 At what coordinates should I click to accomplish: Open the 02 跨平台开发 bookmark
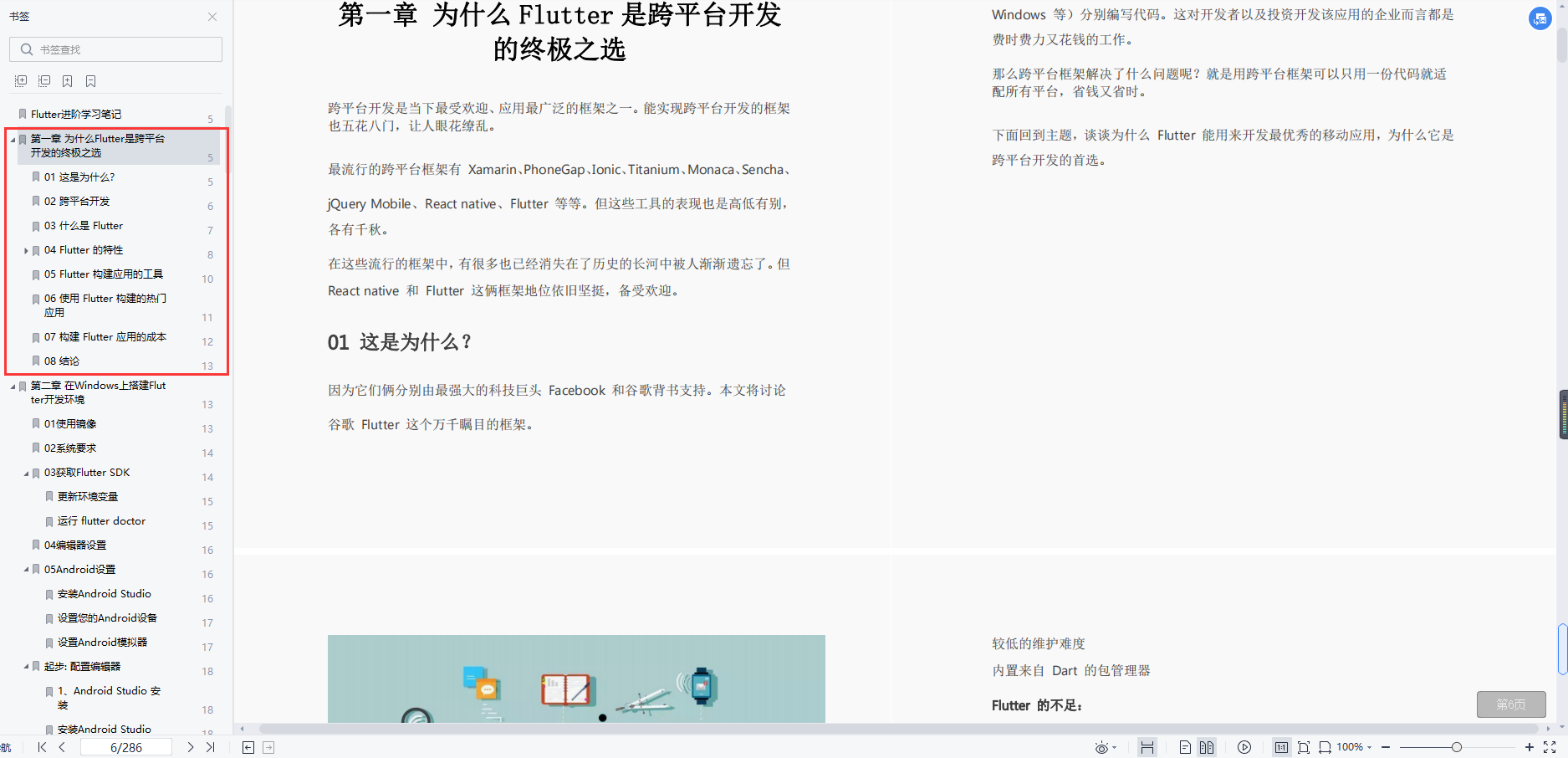[77, 202]
